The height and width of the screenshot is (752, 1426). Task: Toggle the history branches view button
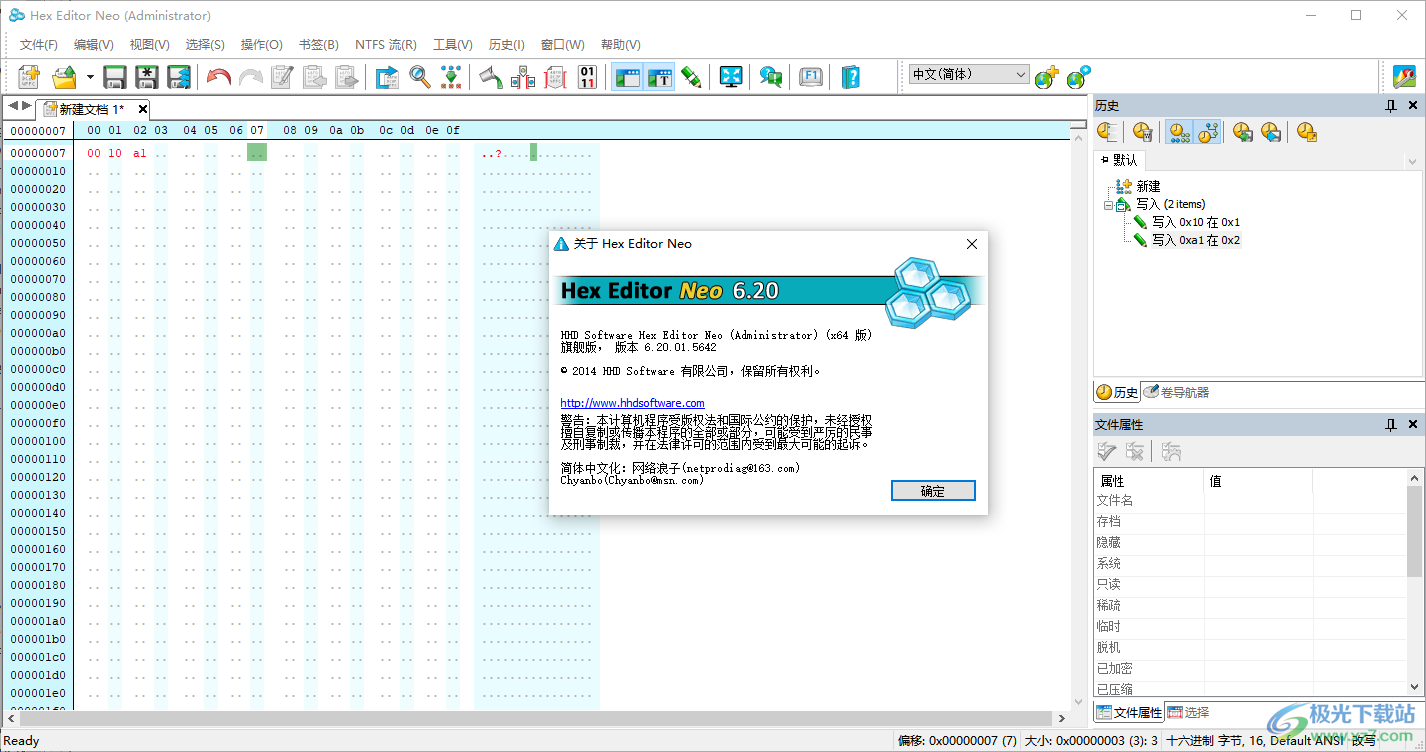click(x=1208, y=131)
